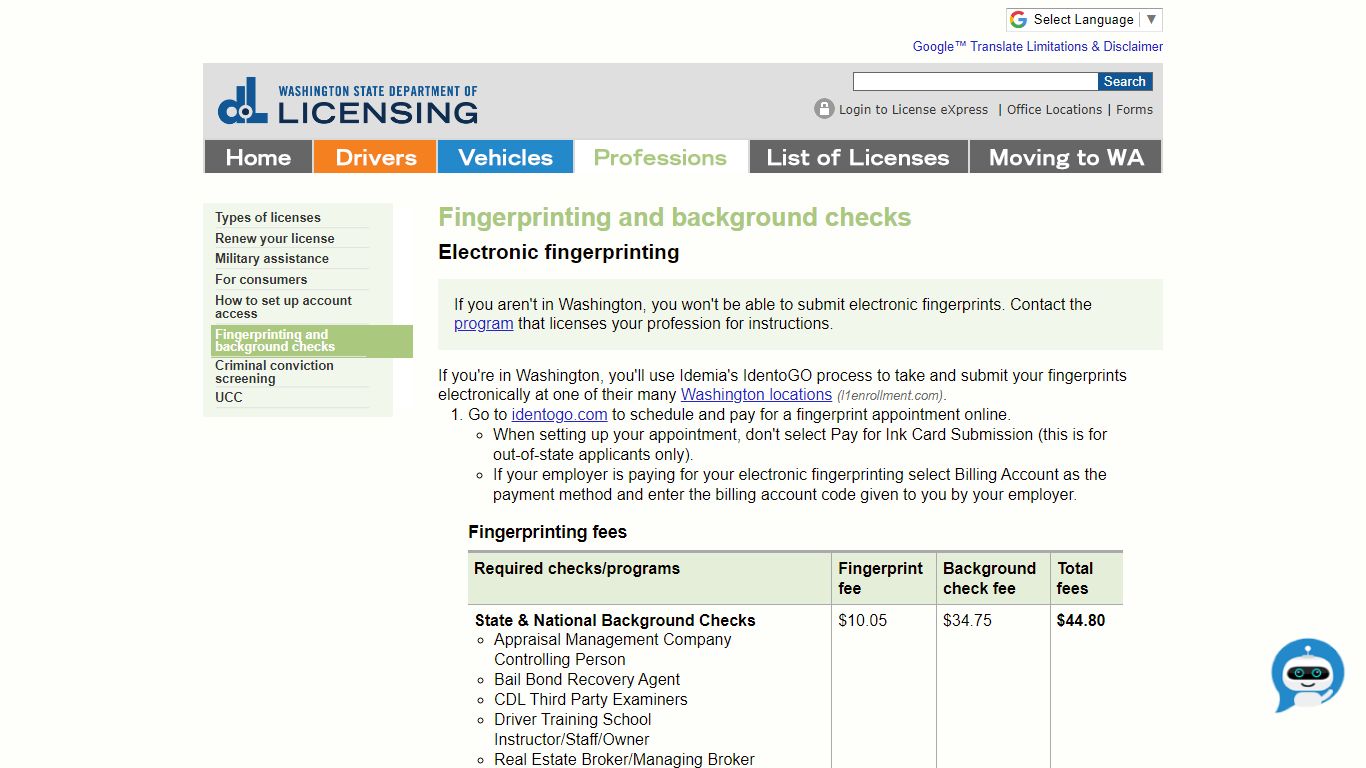Click the Google logo in language selector
The width and height of the screenshot is (1366, 768).
[1019, 20]
